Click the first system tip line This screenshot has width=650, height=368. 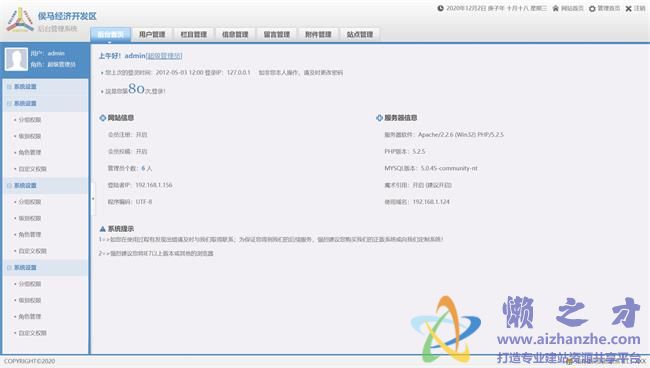[271, 239]
